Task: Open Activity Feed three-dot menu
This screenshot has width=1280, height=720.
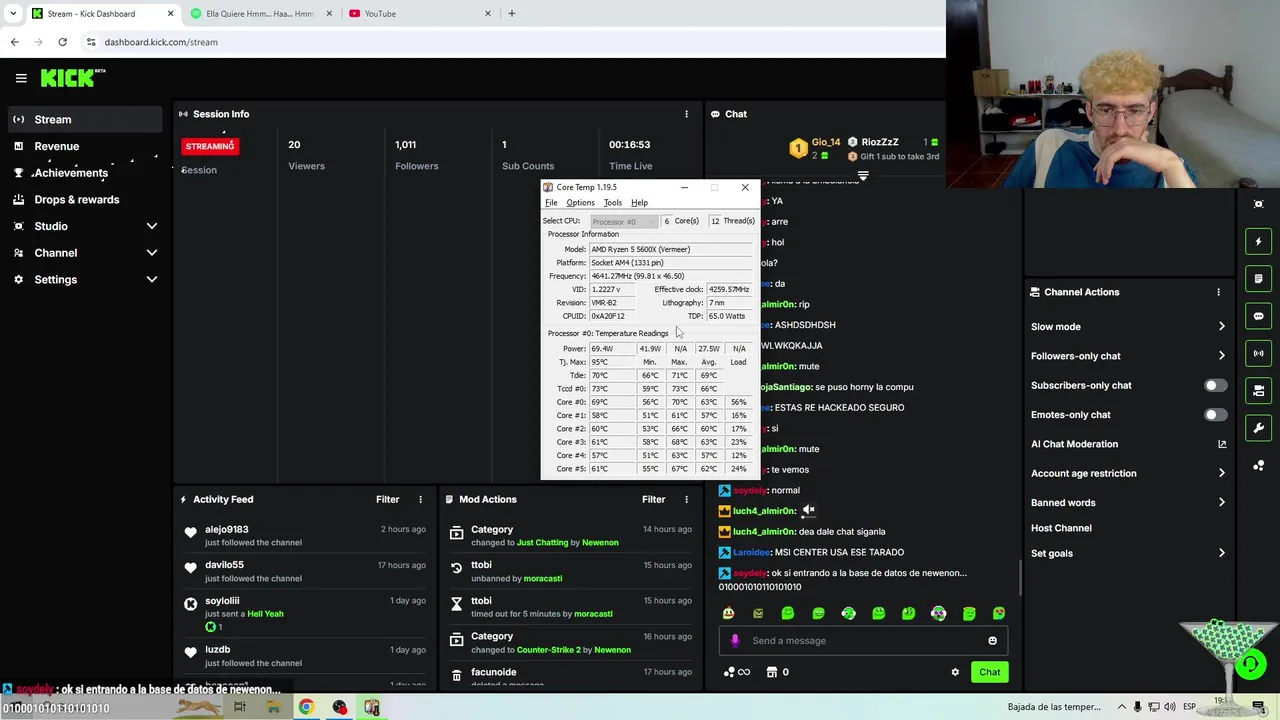Action: (x=420, y=499)
